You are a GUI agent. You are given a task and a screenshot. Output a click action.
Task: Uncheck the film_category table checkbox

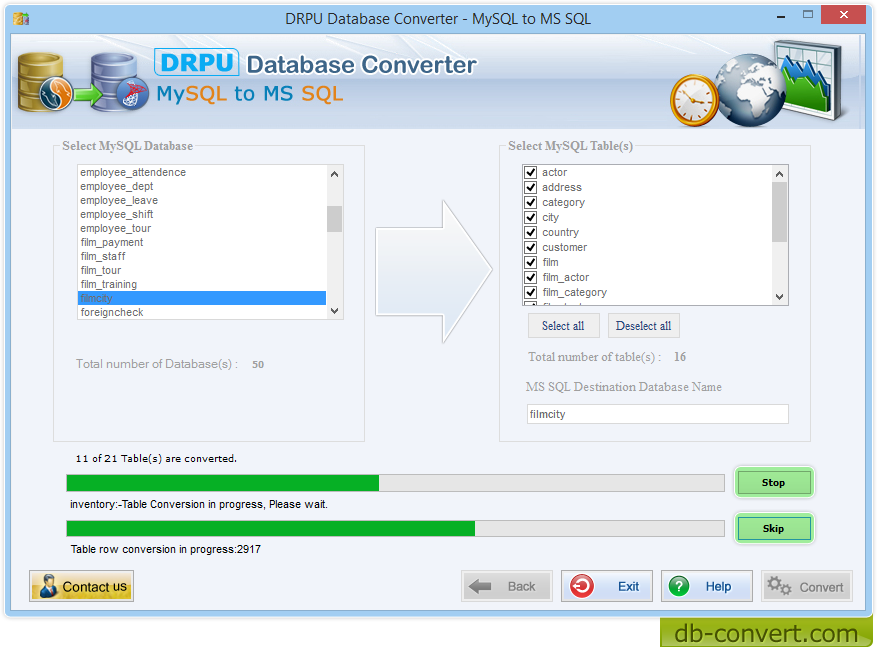click(x=530, y=292)
